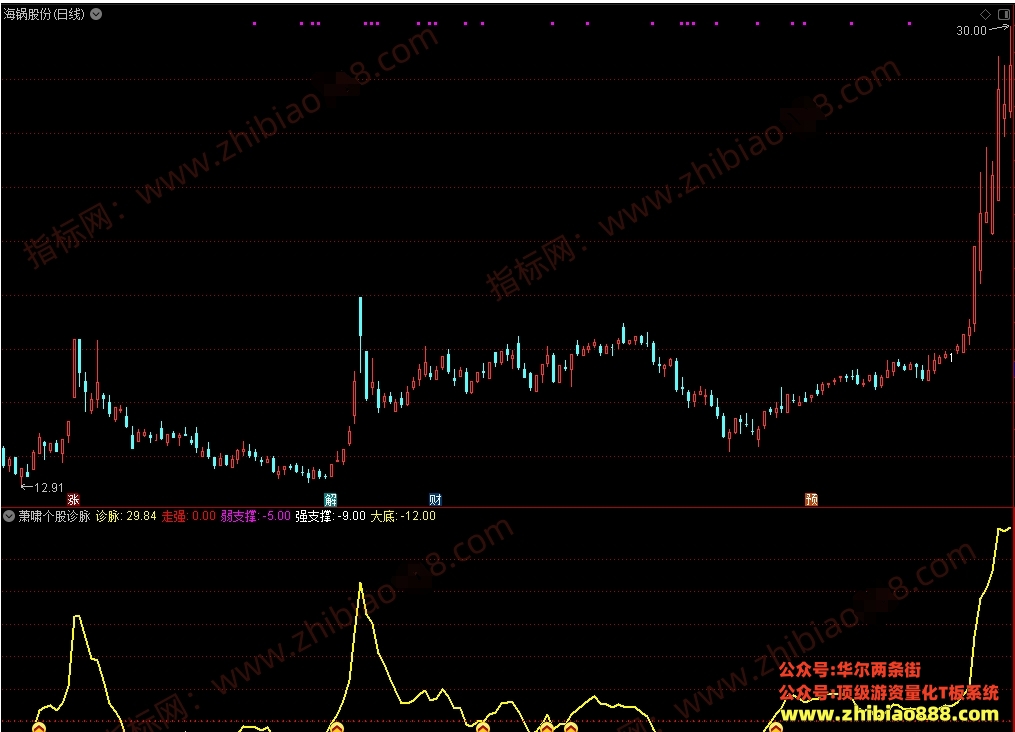The height and width of the screenshot is (732, 1015).
Task: Open the red 涨 event marker
Action: click(x=74, y=499)
